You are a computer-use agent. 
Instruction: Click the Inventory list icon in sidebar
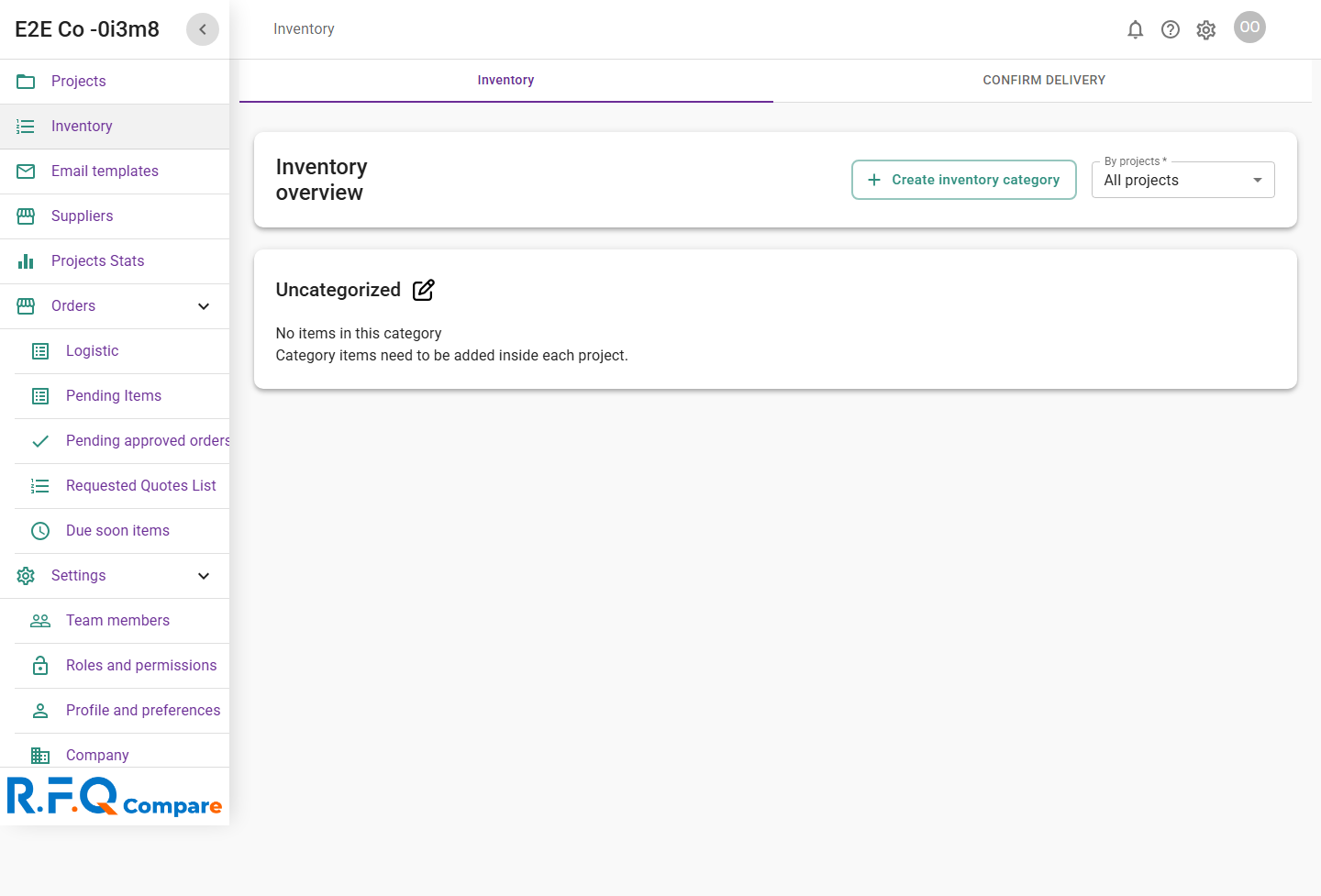[x=26, y=127]
